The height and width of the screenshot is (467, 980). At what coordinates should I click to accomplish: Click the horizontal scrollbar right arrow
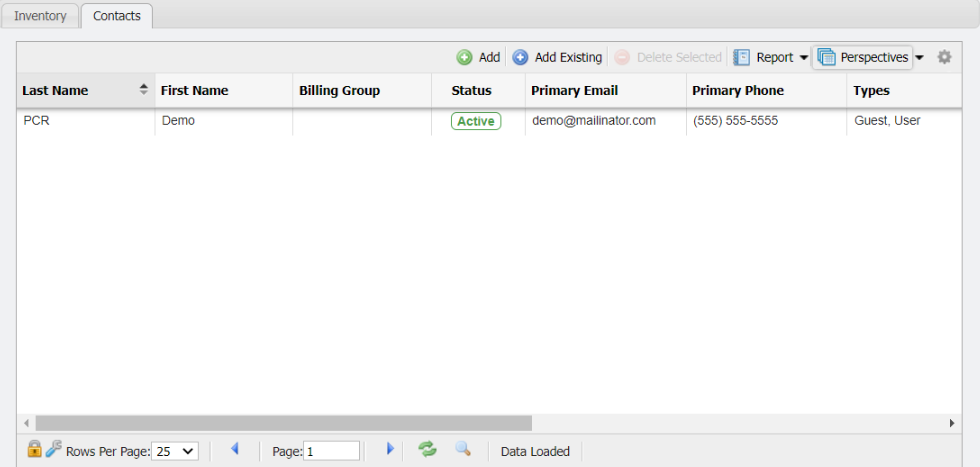[x=952, y=424]
